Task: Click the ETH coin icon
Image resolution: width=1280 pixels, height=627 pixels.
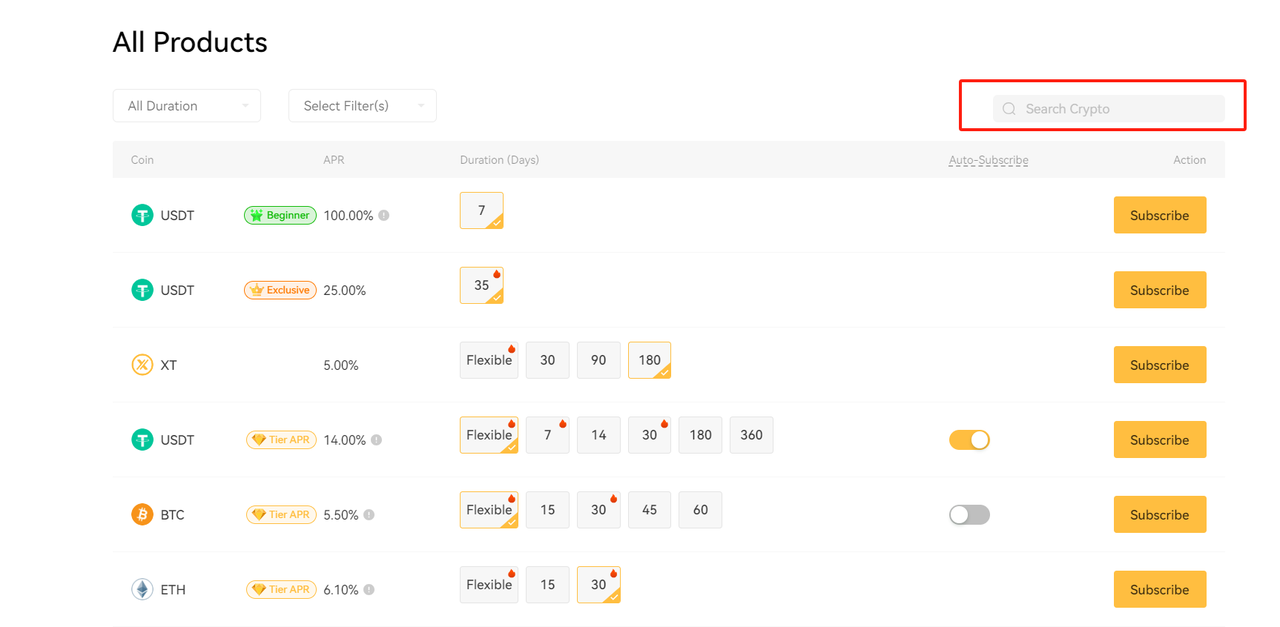Action: coord(142,590)
